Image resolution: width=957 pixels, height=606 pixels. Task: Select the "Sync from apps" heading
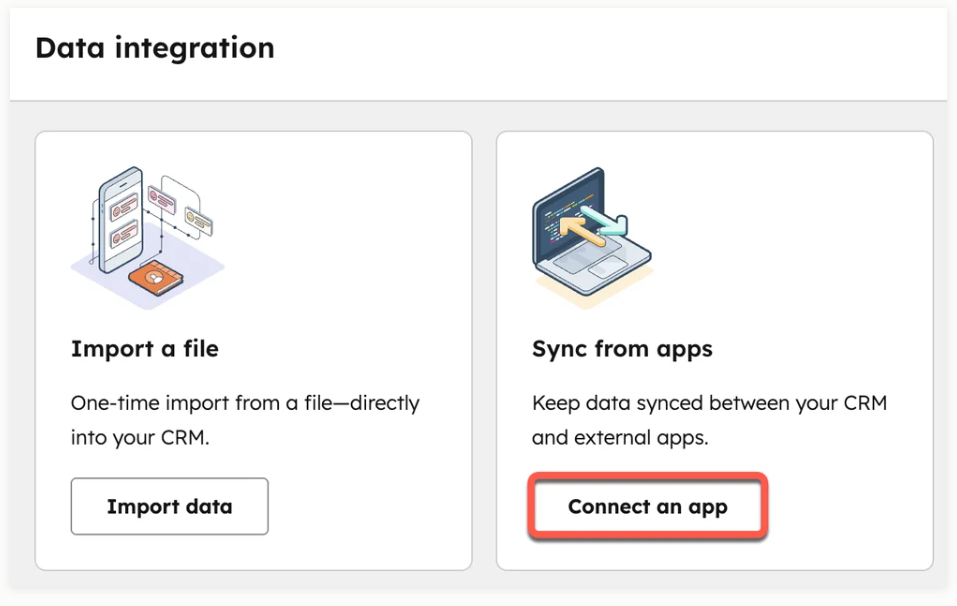tap(622, 349)
